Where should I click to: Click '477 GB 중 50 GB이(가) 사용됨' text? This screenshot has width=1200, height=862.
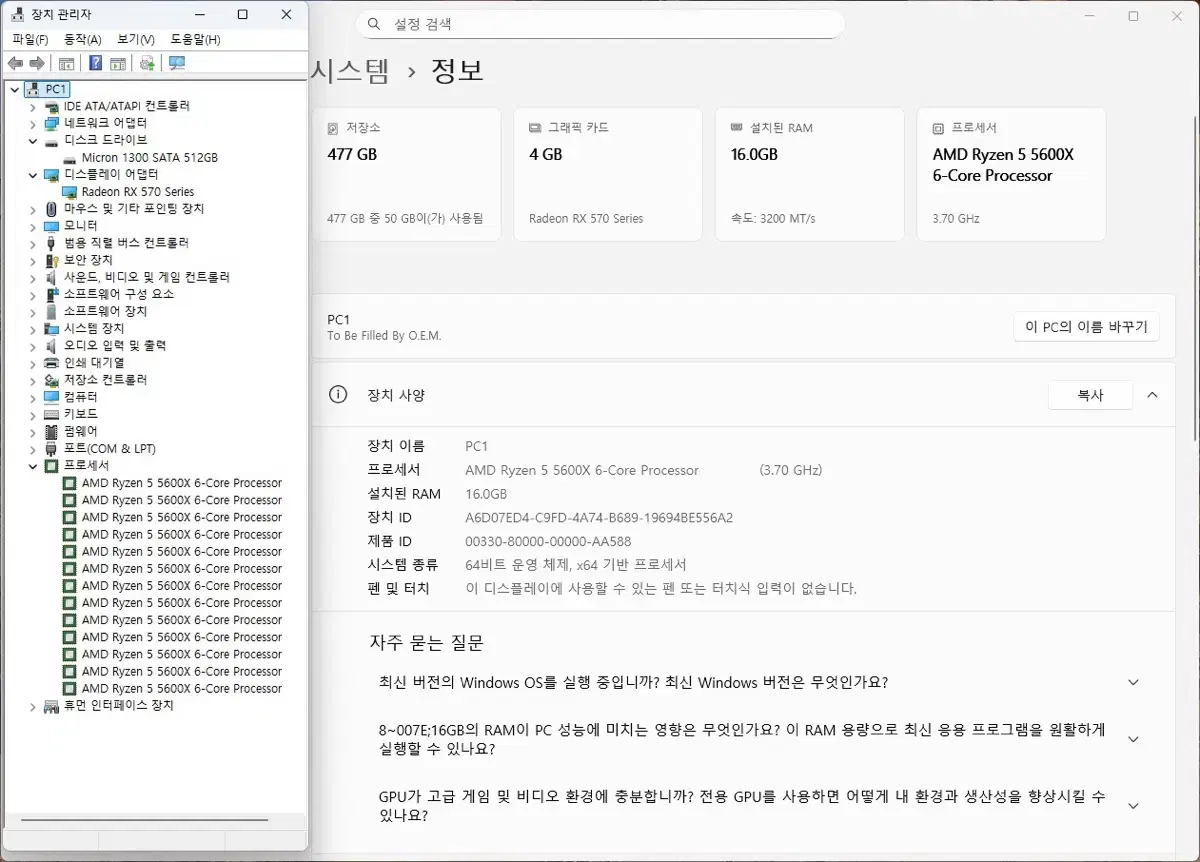[x=405, y=219]
